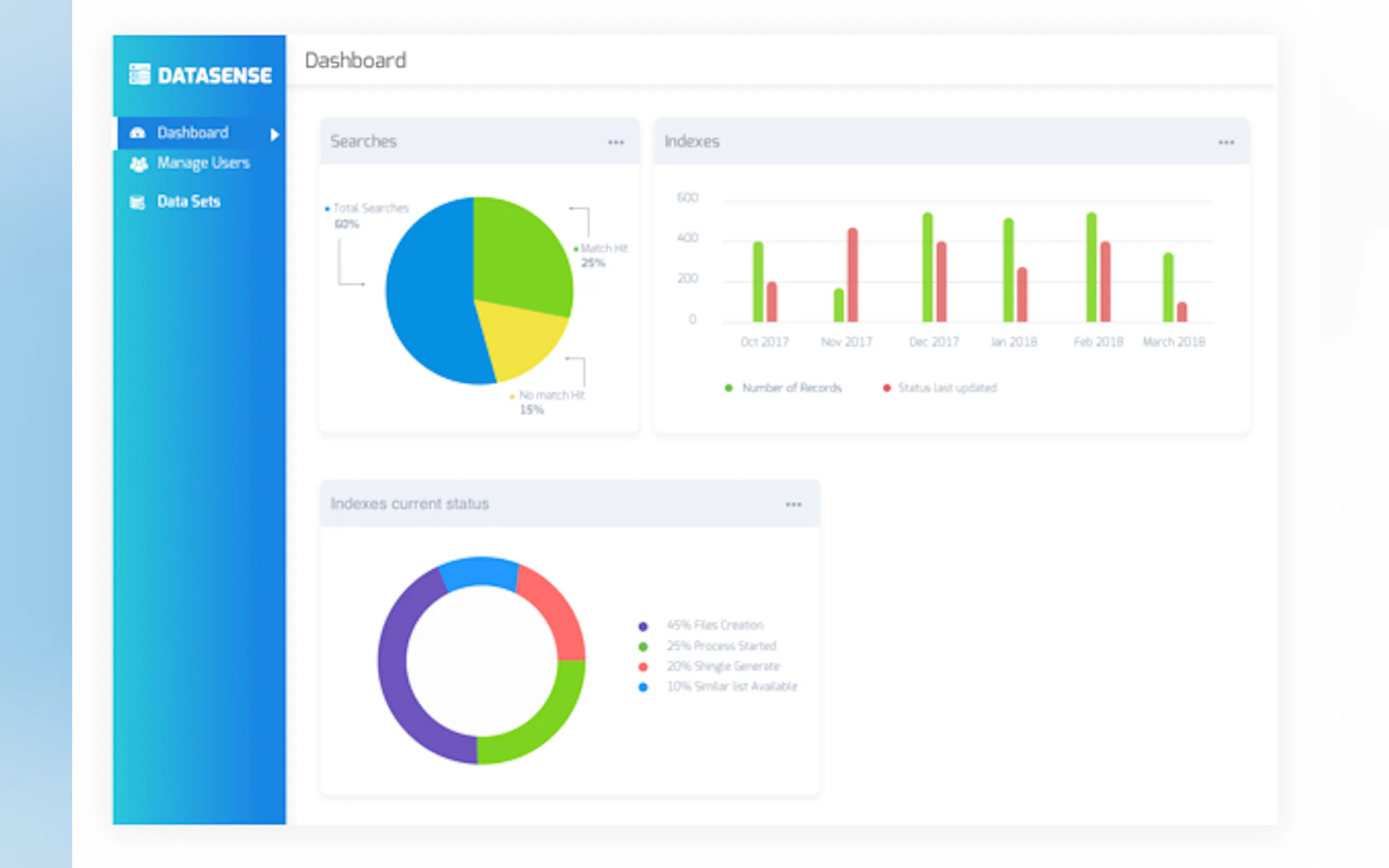Open Indexes current status three-dot menu

(793, 505)
